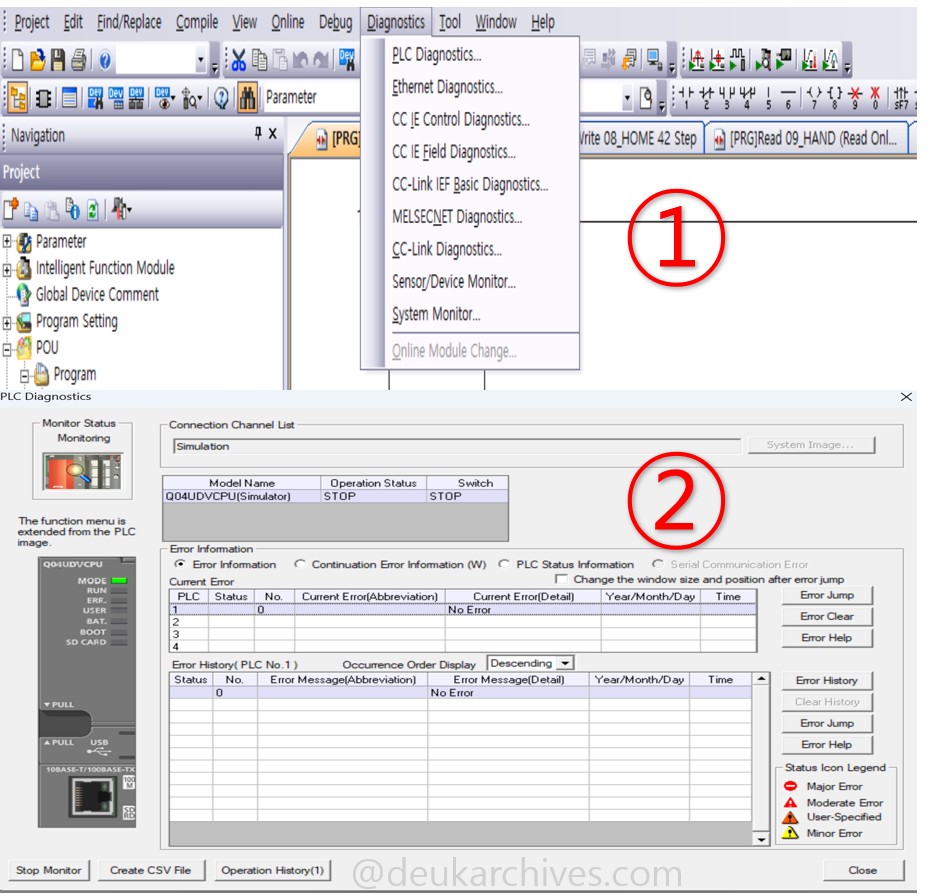Click the Stop Monitor button

click(x=49, y=870)
